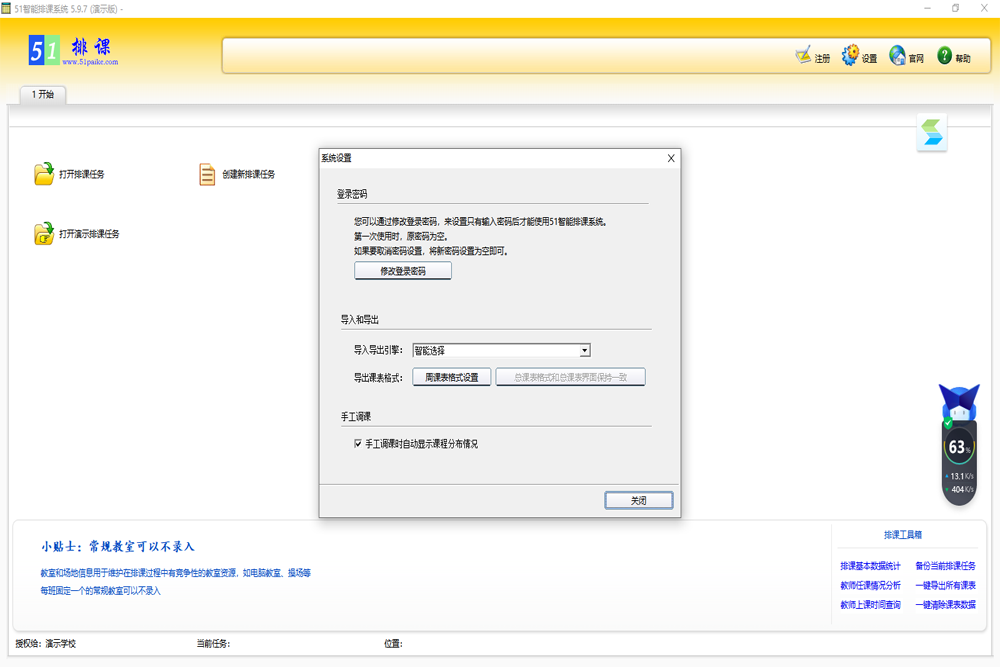
Task: Open 备份当前排课任务 link
Action: pyautogui.click(x=945, y=566)
